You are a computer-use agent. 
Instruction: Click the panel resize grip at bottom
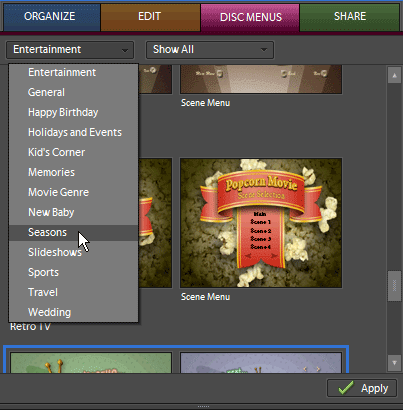[203, 407]
